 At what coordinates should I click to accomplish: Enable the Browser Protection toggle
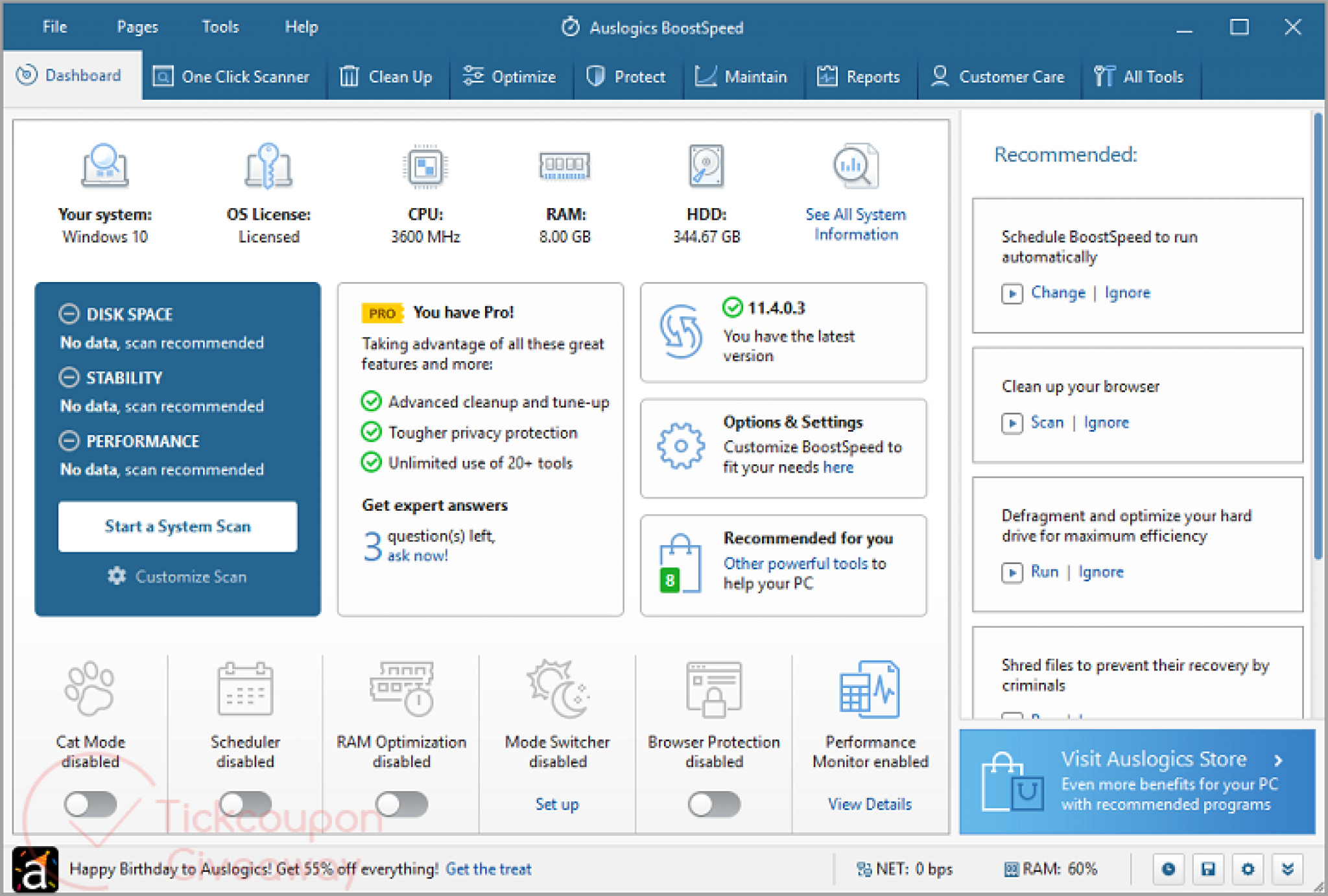[x=714, y=804]
